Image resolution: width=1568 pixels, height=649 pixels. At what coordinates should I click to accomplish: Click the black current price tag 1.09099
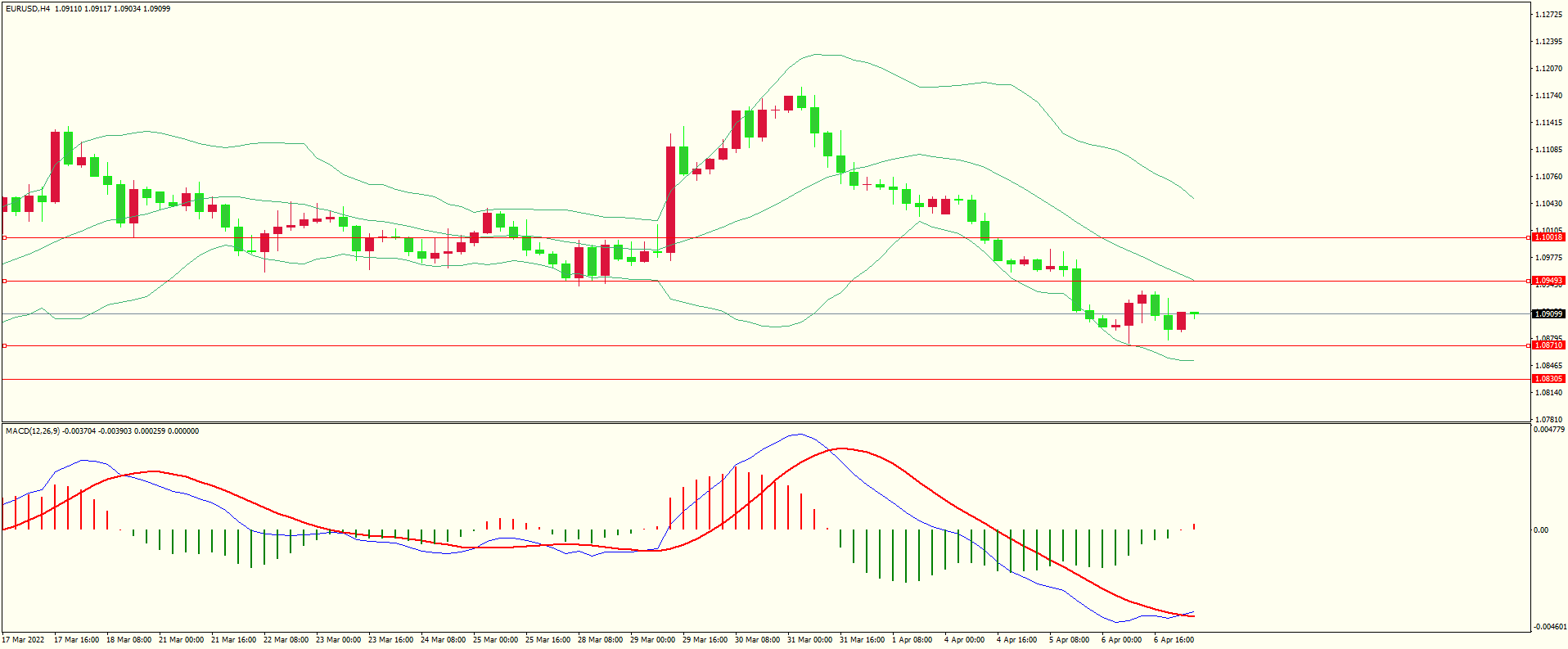pos(1548,314)
